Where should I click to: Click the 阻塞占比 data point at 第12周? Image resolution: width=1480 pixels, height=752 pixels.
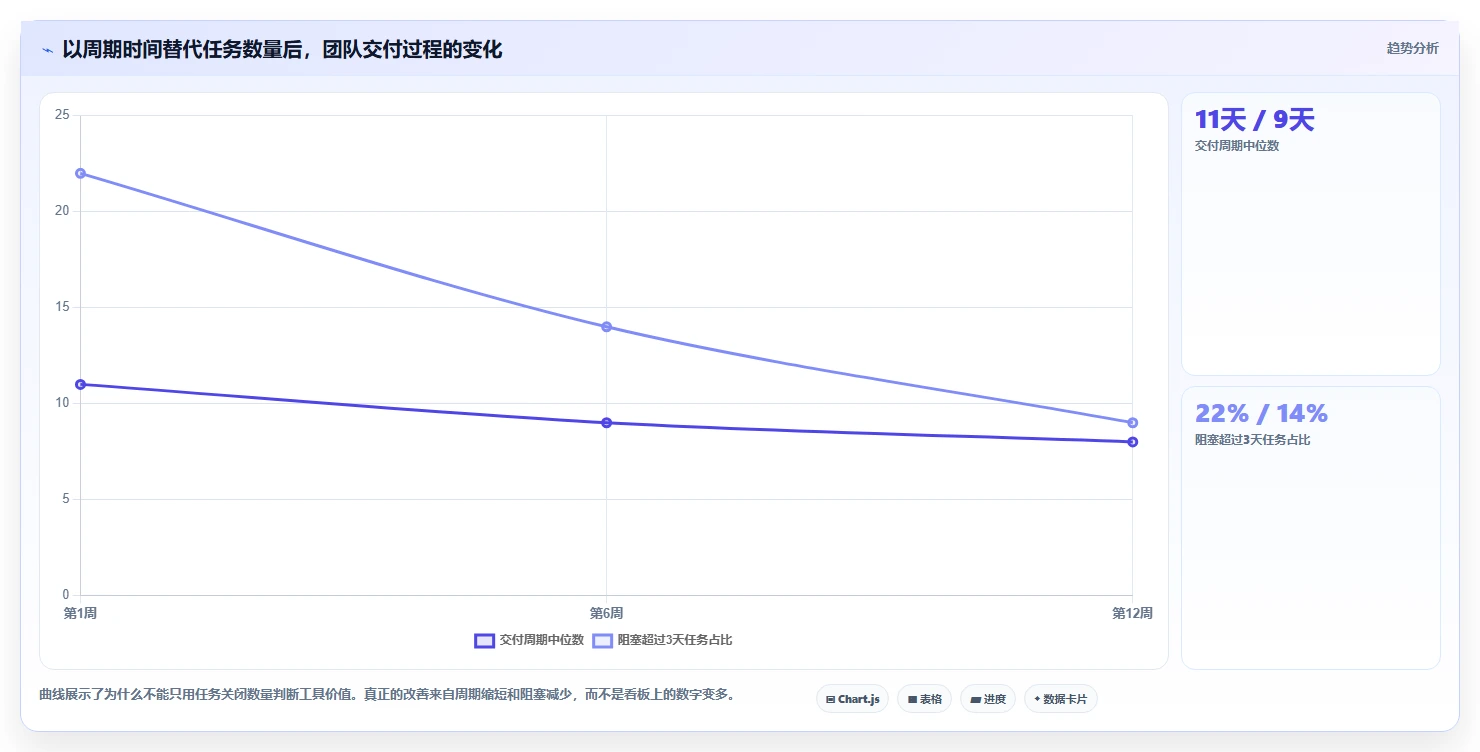(x=1132, y=423)
